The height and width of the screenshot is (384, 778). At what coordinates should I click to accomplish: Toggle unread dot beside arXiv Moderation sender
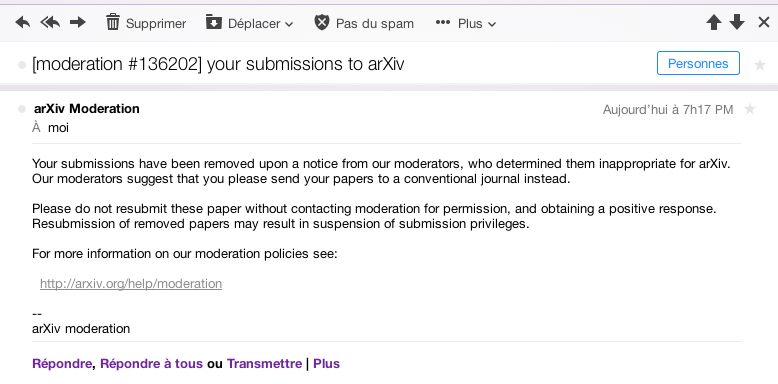(22, 109)
